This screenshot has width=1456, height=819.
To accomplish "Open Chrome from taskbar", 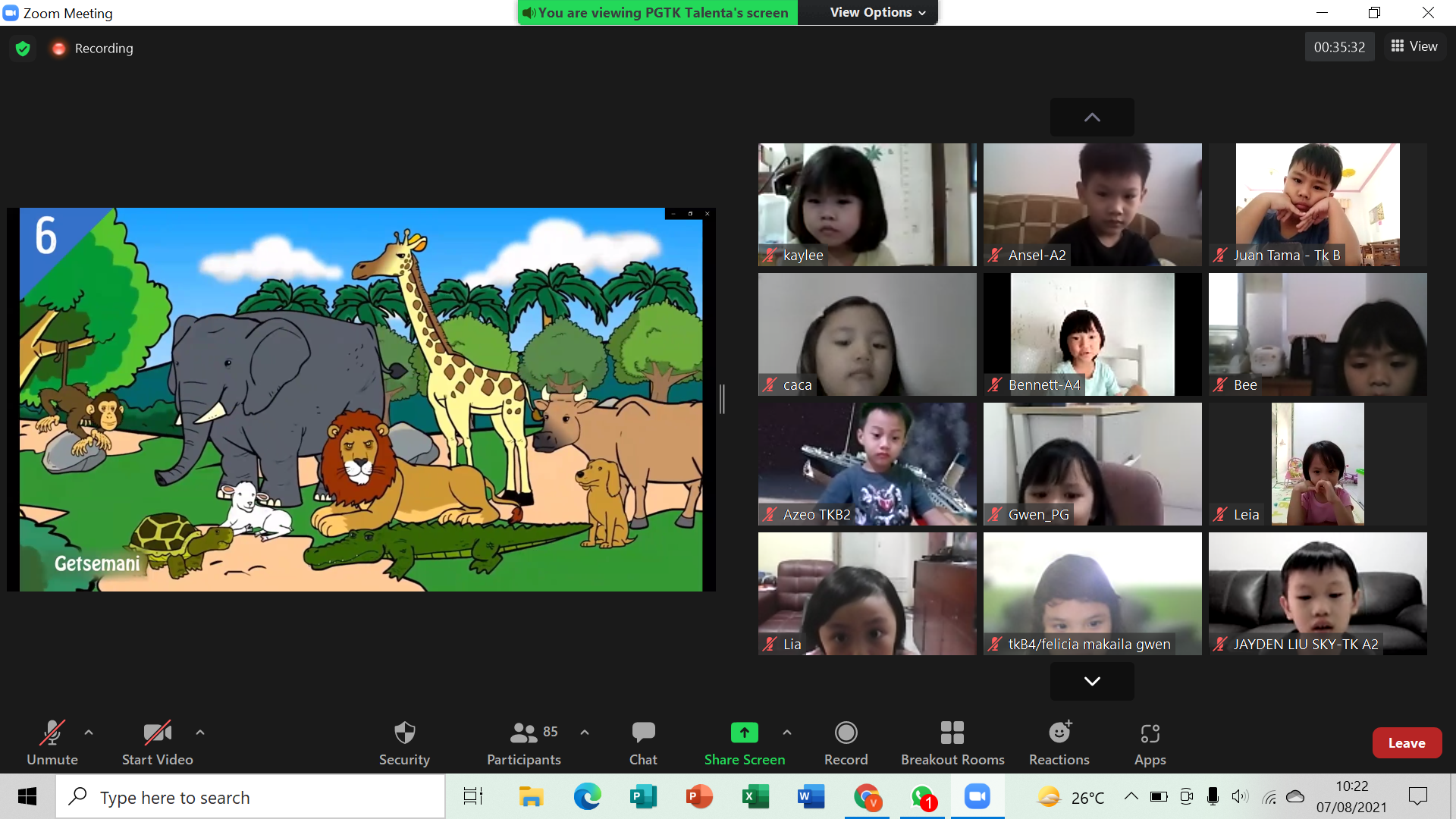I will (x=867, y=797).
